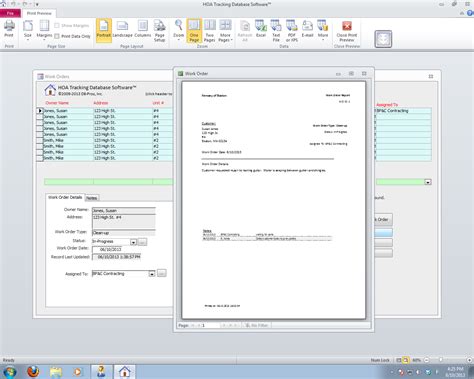
Task: Open the File tab
Action: coord(10,13)
